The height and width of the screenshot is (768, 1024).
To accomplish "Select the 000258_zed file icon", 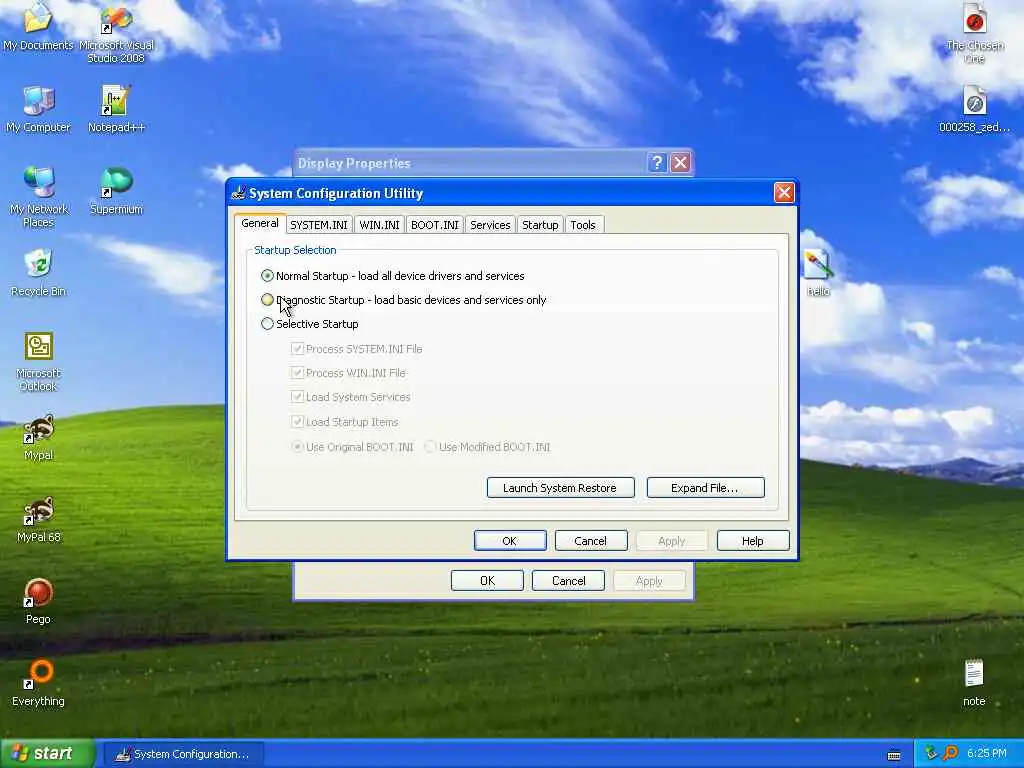I will pyautogui.click(x=974, y=108).
